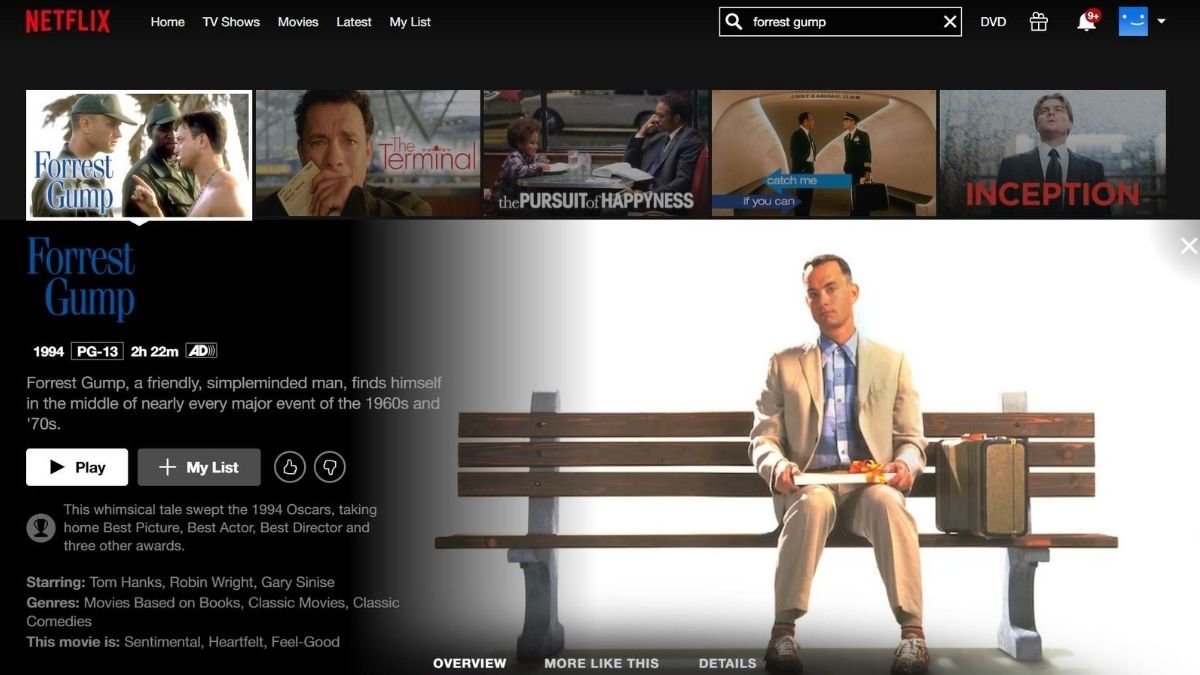Click the 2h 22m runtime
This screenshot has height=675, width=1200.
[155, 351]
